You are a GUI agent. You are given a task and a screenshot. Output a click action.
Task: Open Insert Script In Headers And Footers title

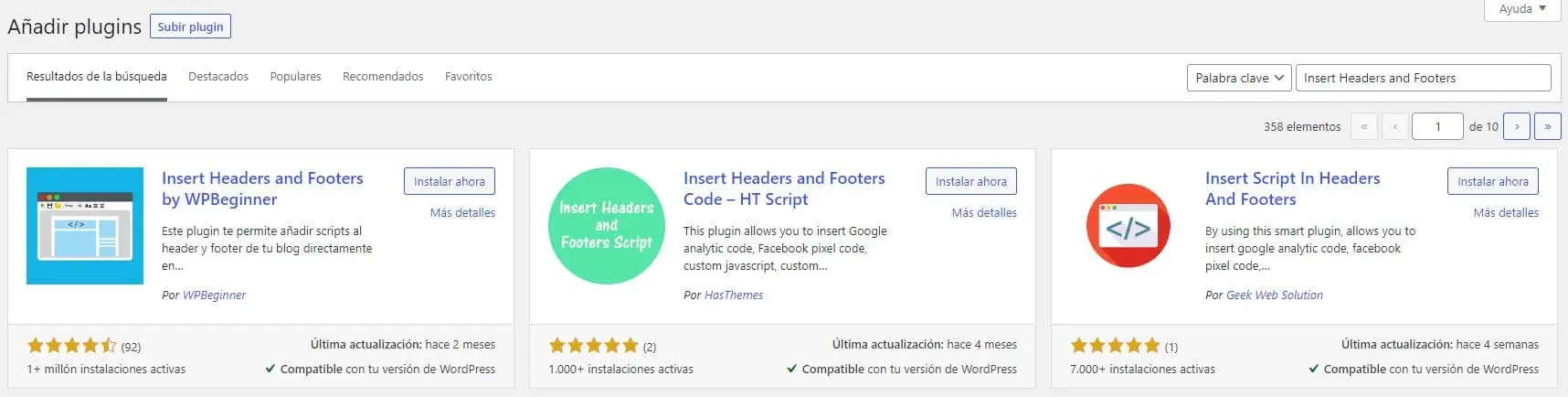pos(1292,188)
